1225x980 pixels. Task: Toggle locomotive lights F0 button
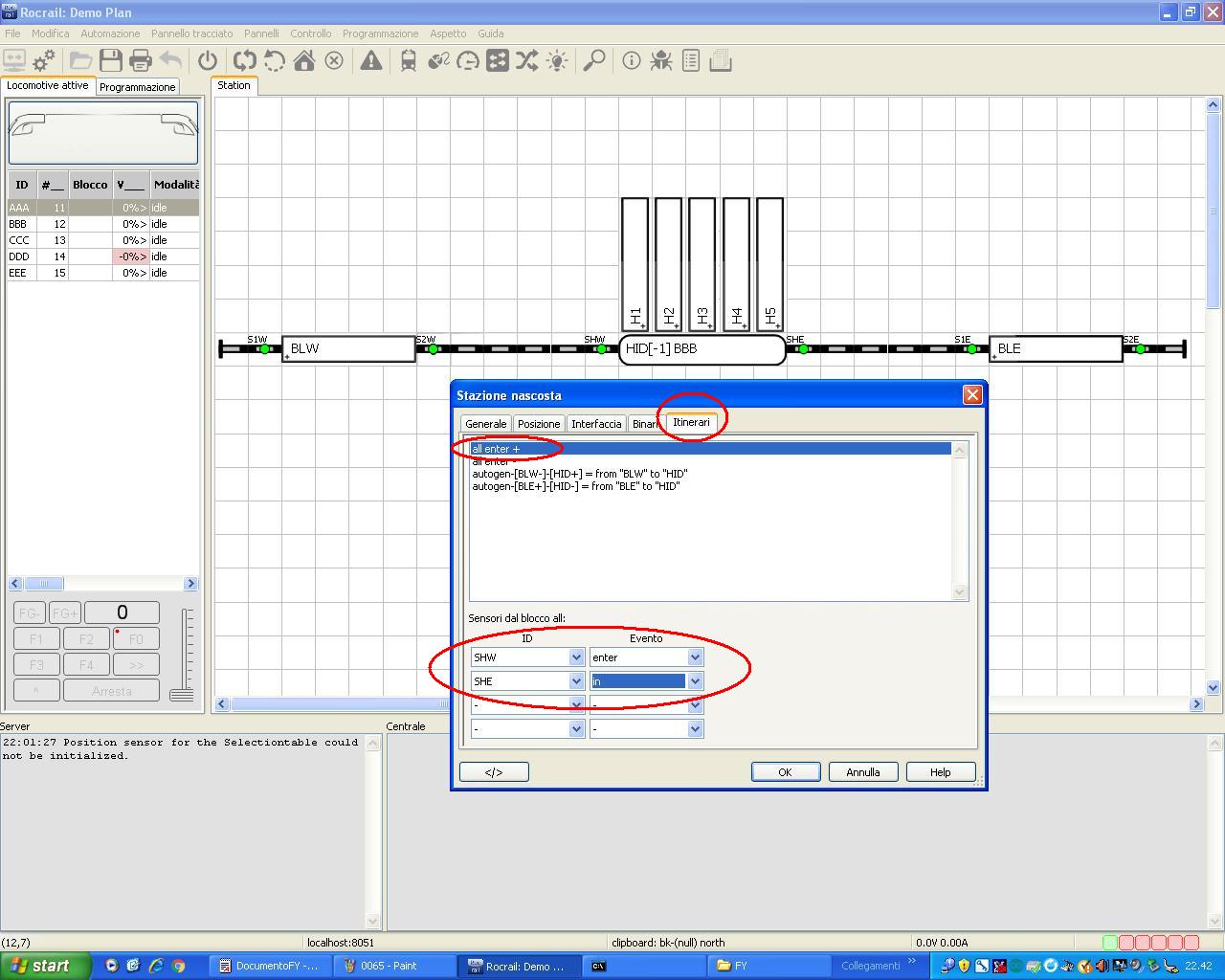(x=136, y=638)
